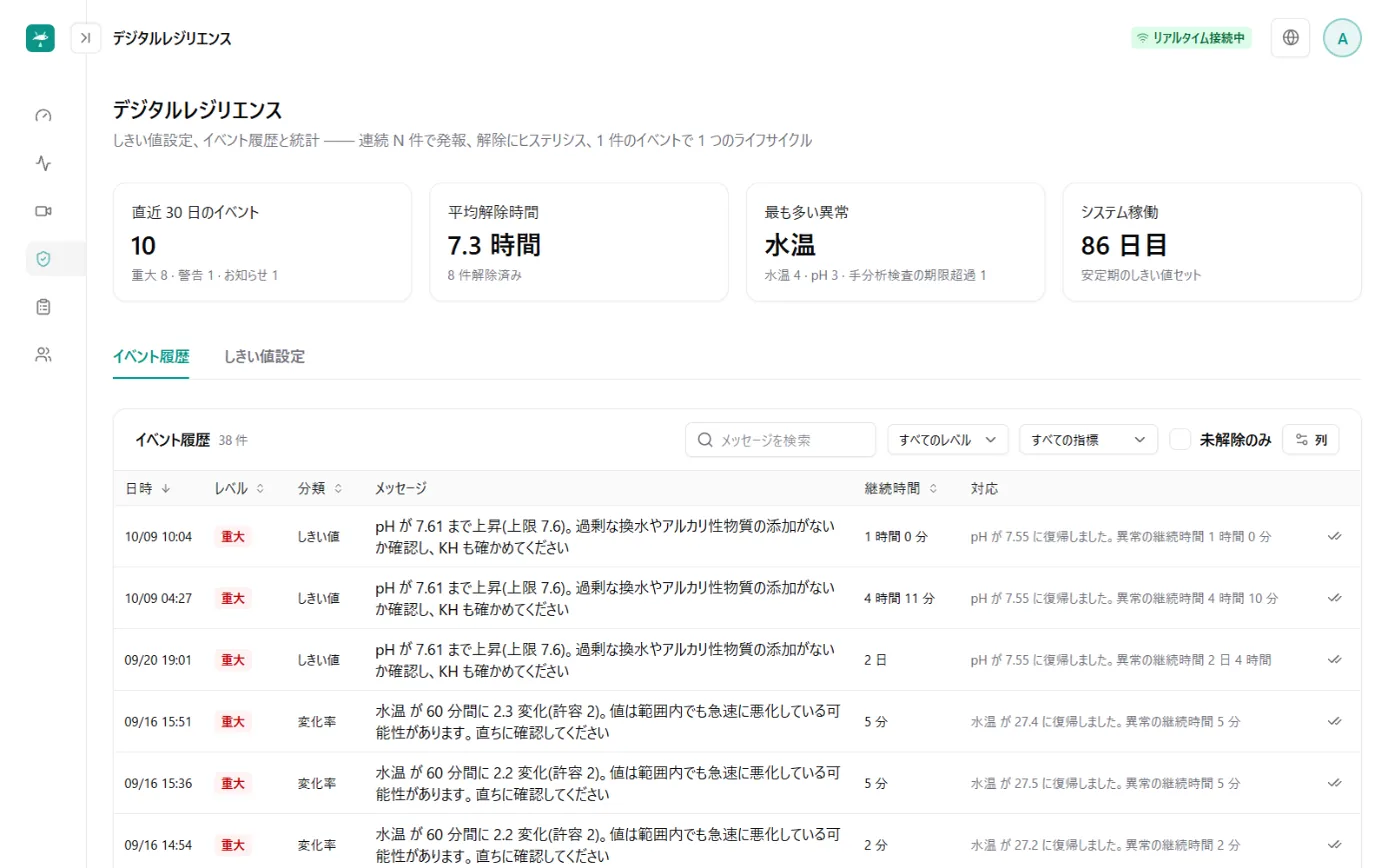The width and height of the screenshot is (1388, 868).
Task: Open the user avatar labeled A
Action: [1342, 38]
